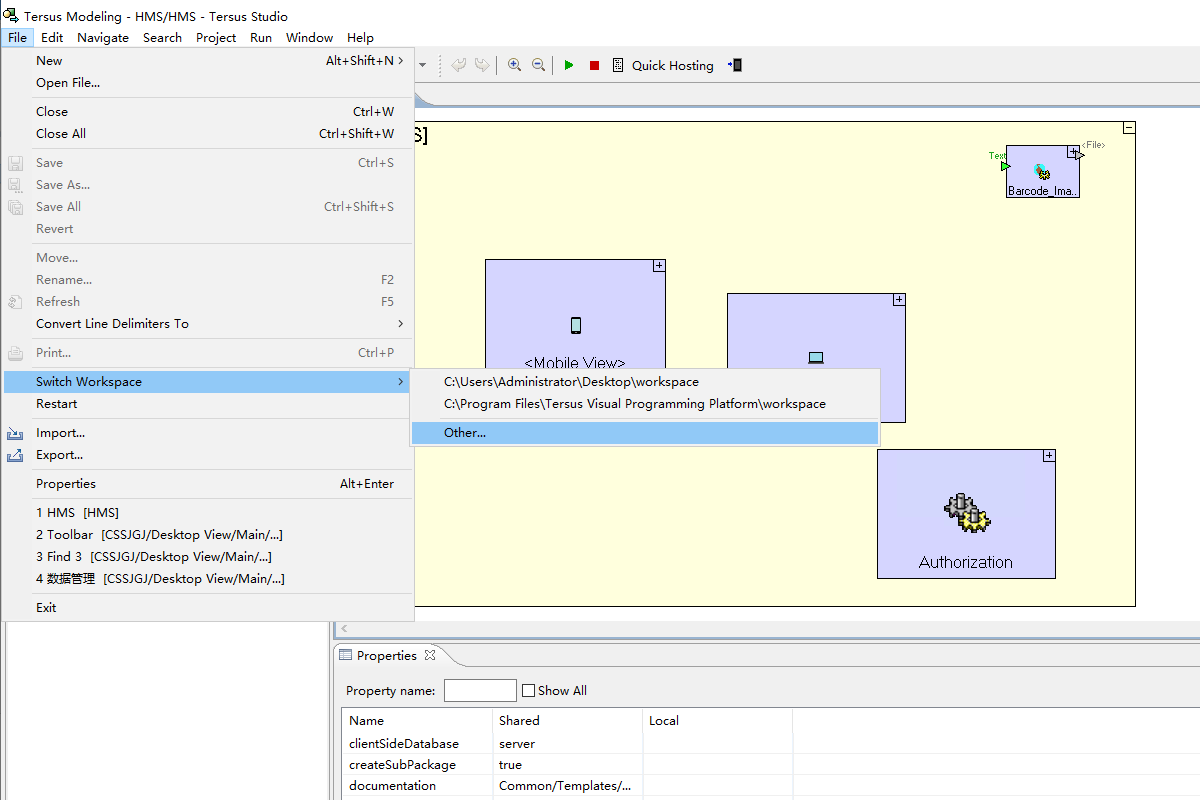Open the Project menu
This screenshot has height=800, width=1200.
(216, 37)
